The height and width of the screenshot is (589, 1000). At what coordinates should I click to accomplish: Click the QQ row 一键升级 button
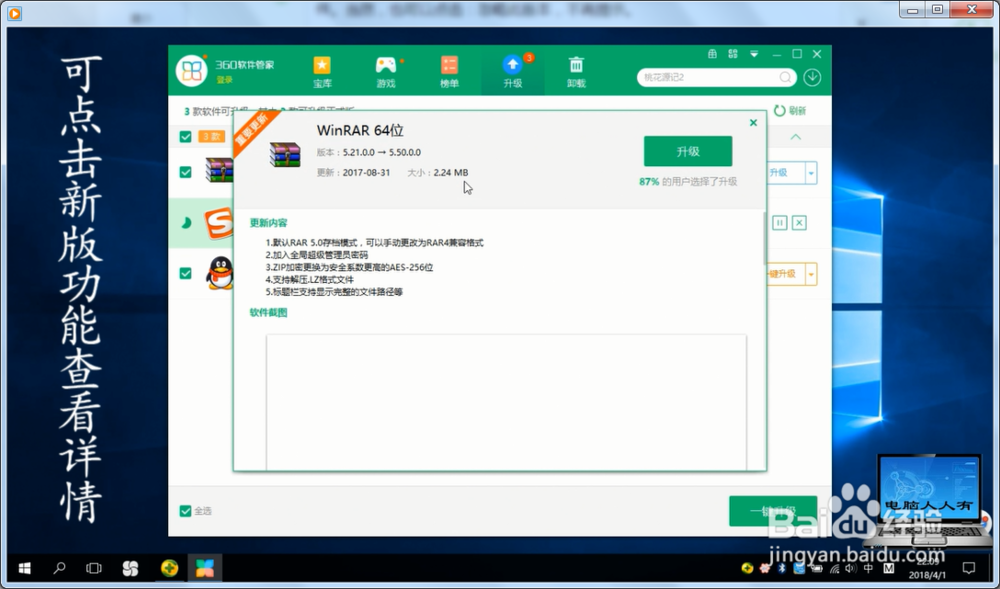[x=785, y=274]
